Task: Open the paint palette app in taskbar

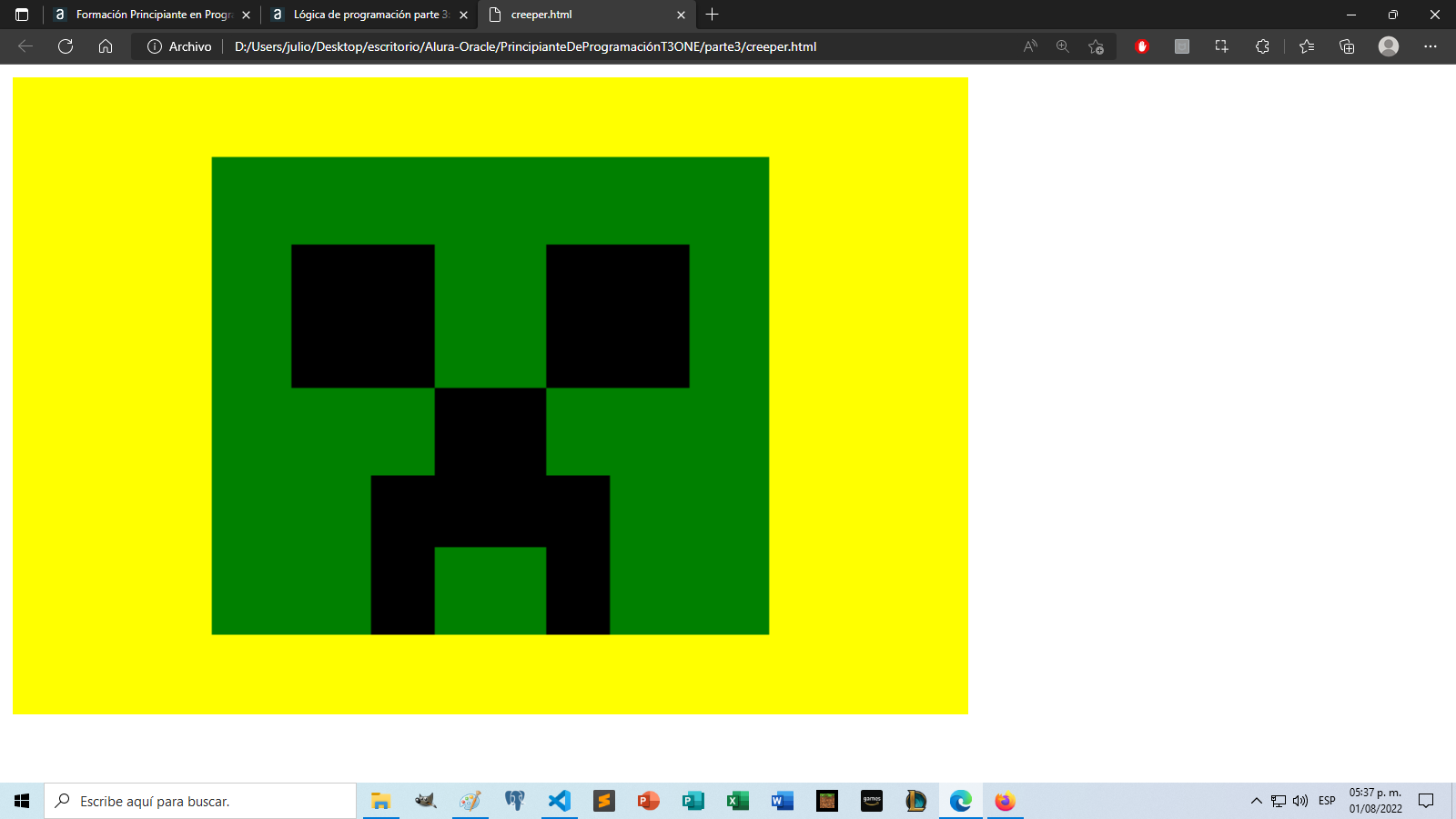Action: [x=470, y=801]
